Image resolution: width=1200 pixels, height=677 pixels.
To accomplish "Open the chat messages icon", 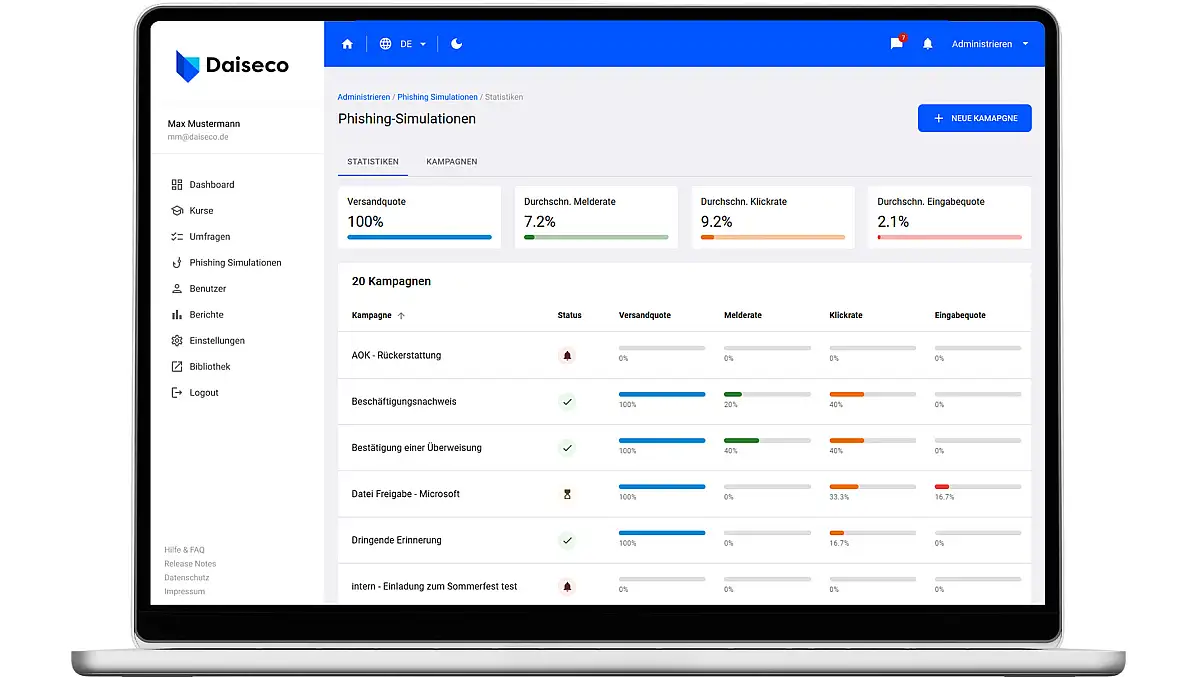I will pos(896,44).
